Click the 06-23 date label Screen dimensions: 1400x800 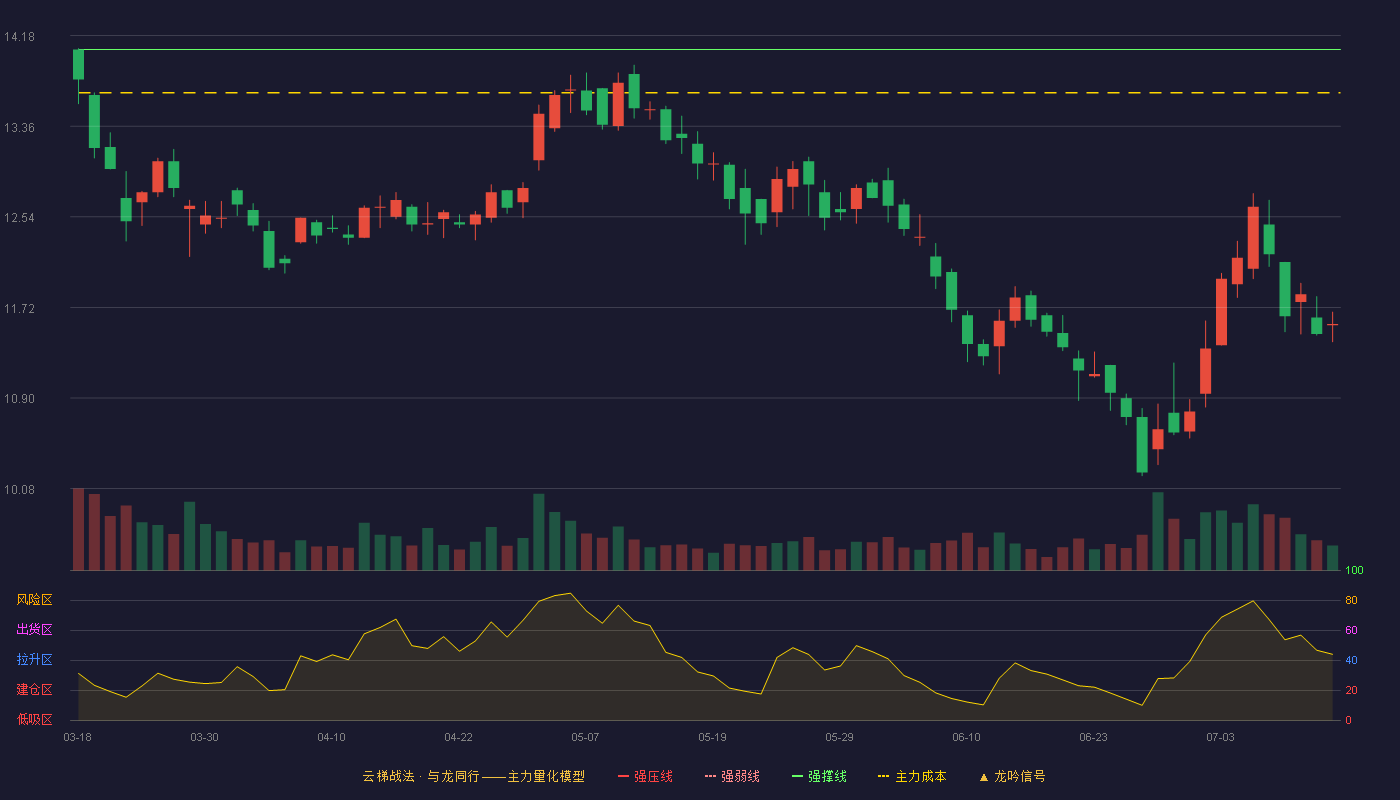click(1093, 737)
